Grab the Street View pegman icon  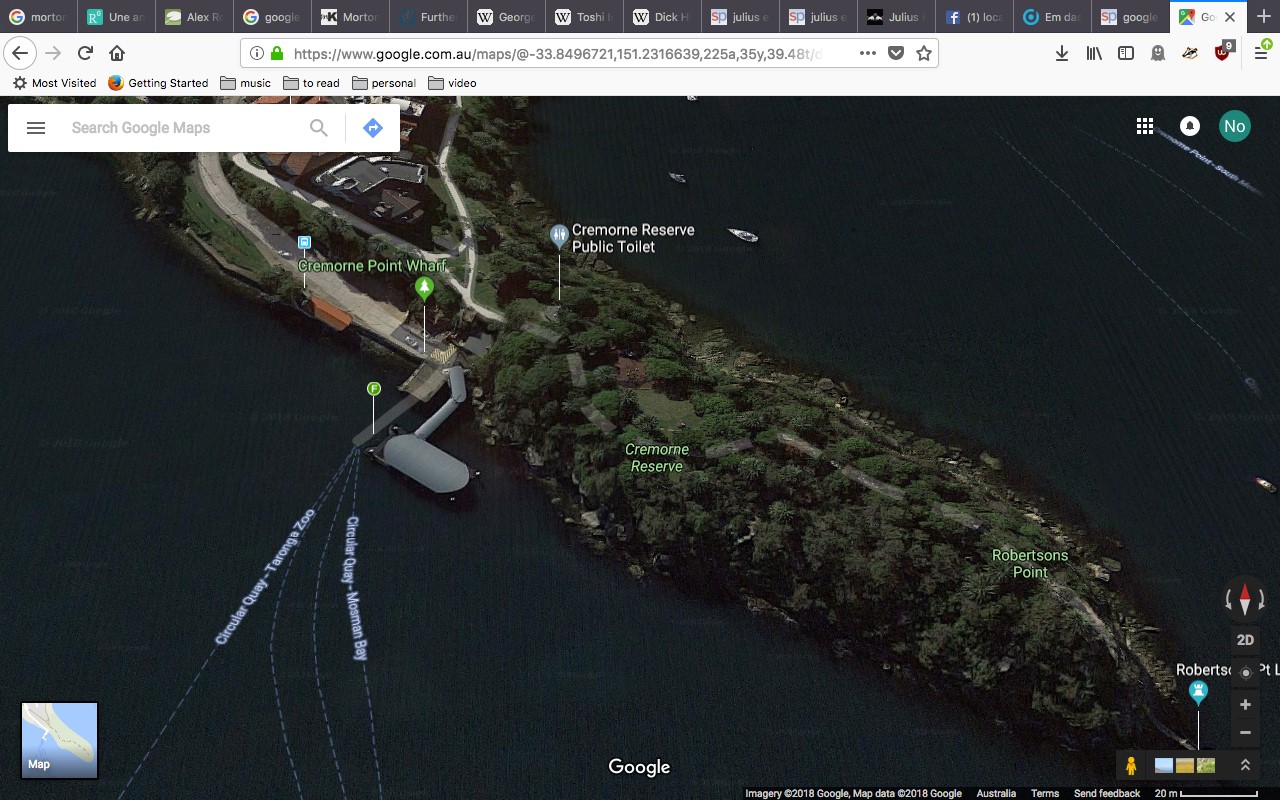coord(1131,766)
